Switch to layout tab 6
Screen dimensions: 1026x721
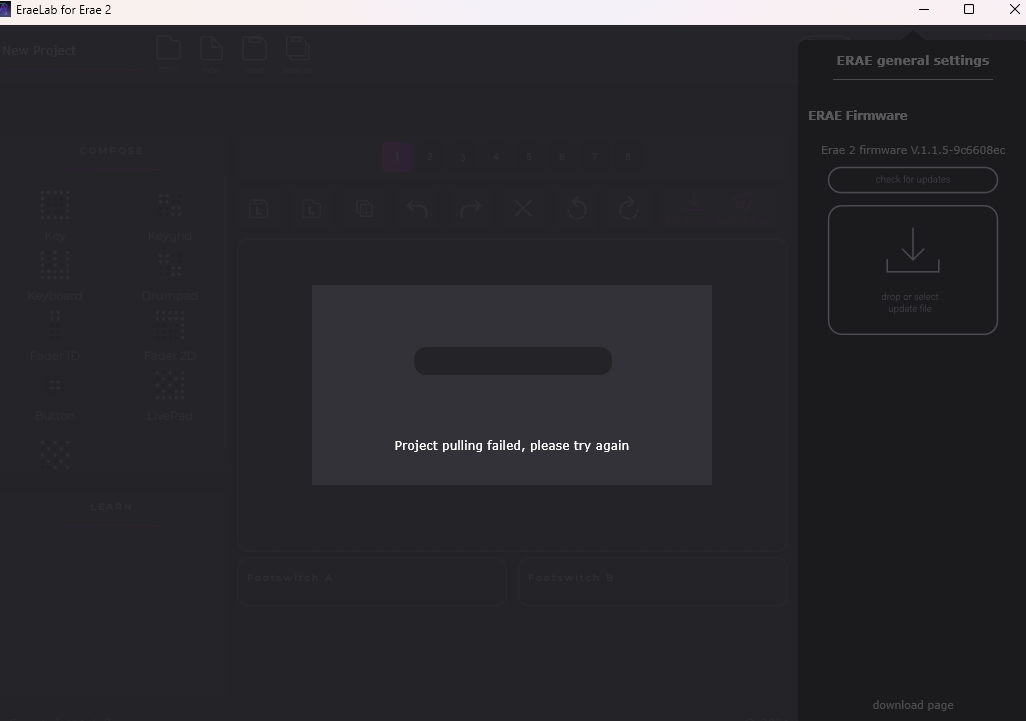(561, 157)
